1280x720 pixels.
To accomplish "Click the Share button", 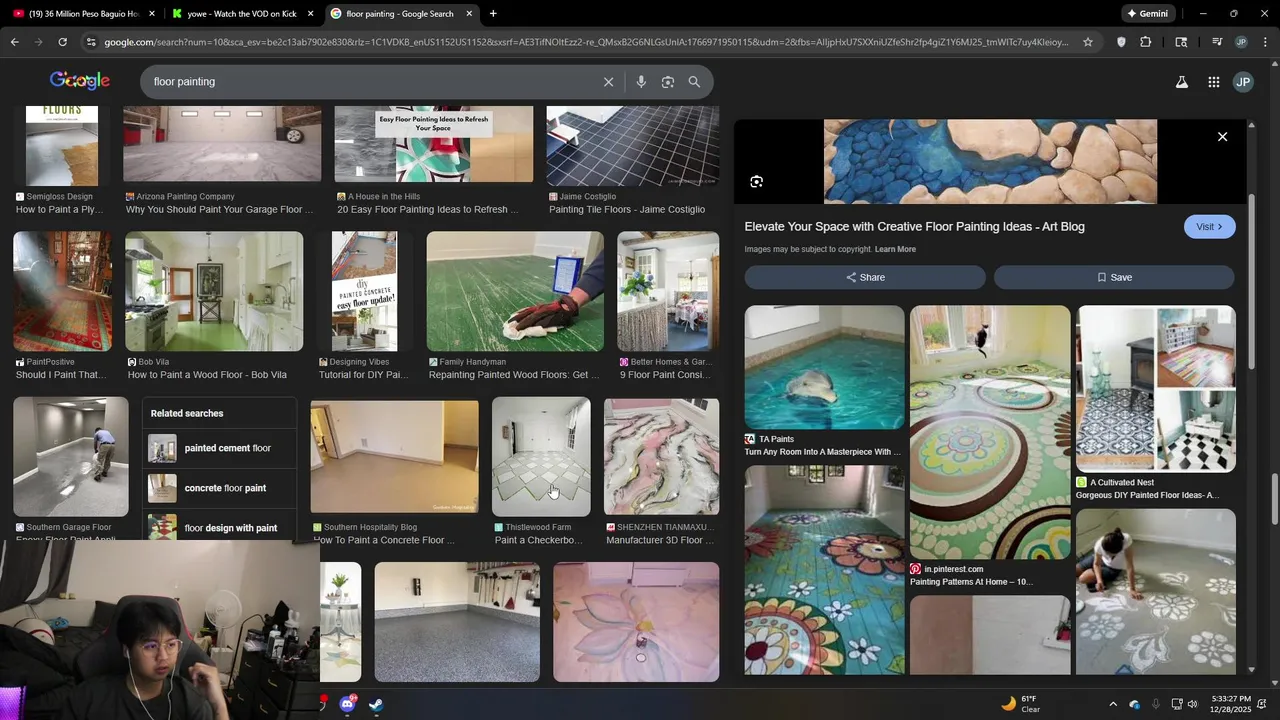I will tap(865, 278).
